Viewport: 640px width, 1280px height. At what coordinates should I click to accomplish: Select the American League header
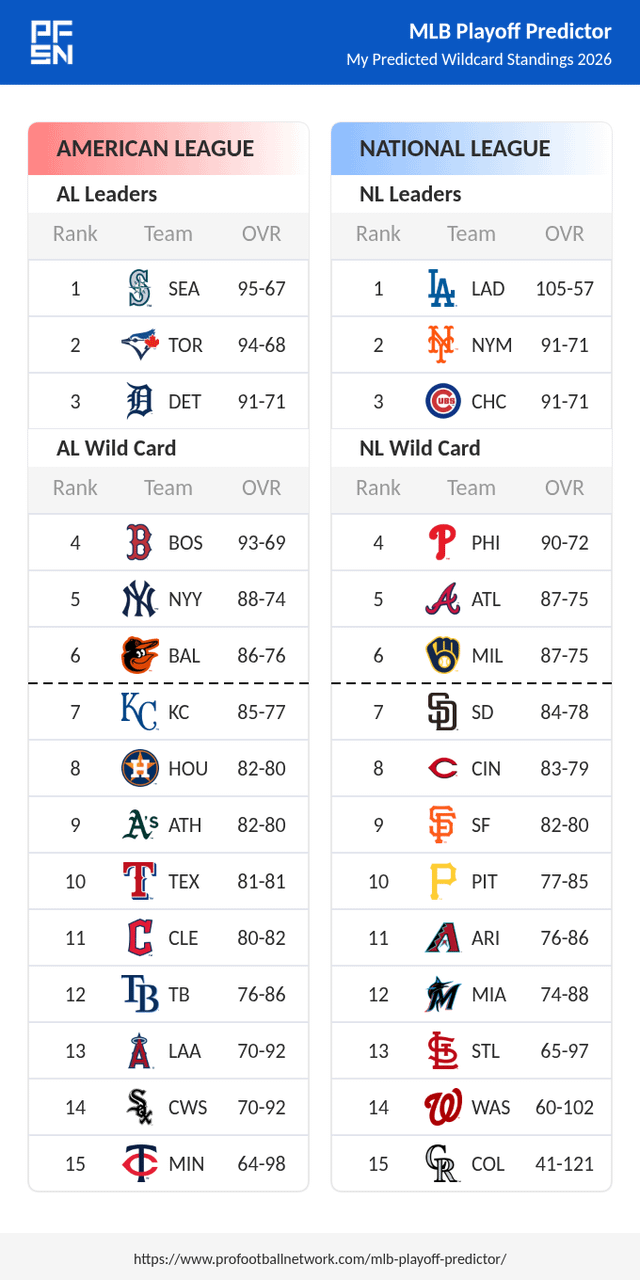155,149
